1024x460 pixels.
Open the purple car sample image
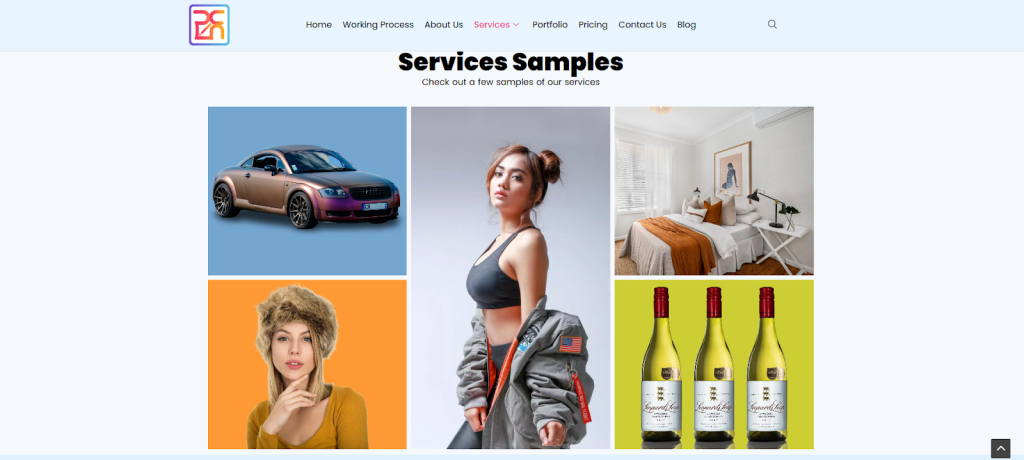307,191
